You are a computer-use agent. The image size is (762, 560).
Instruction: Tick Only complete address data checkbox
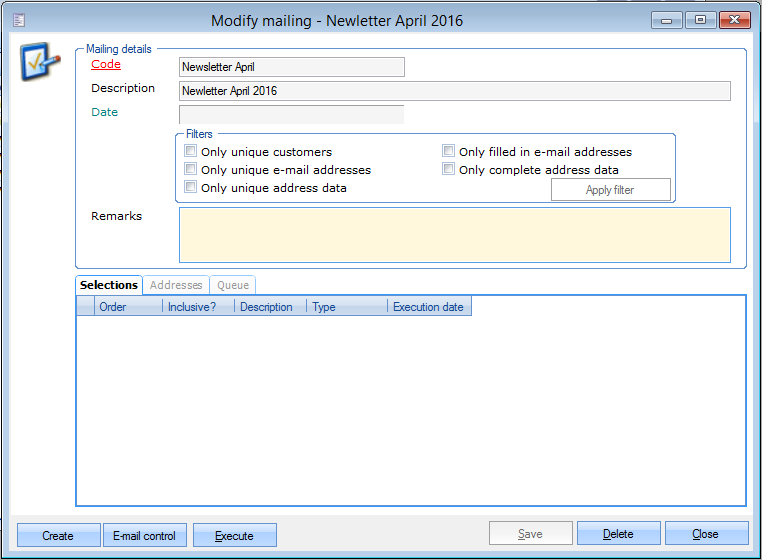449,170
